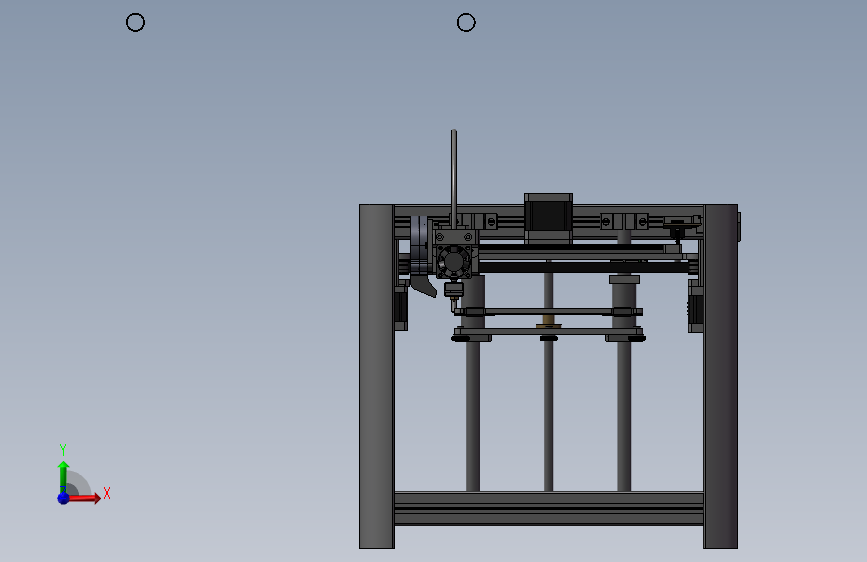Select the extruder cooling fan
Image resolution: width=867 pixels, height=562 pixels.
(454, 261)
